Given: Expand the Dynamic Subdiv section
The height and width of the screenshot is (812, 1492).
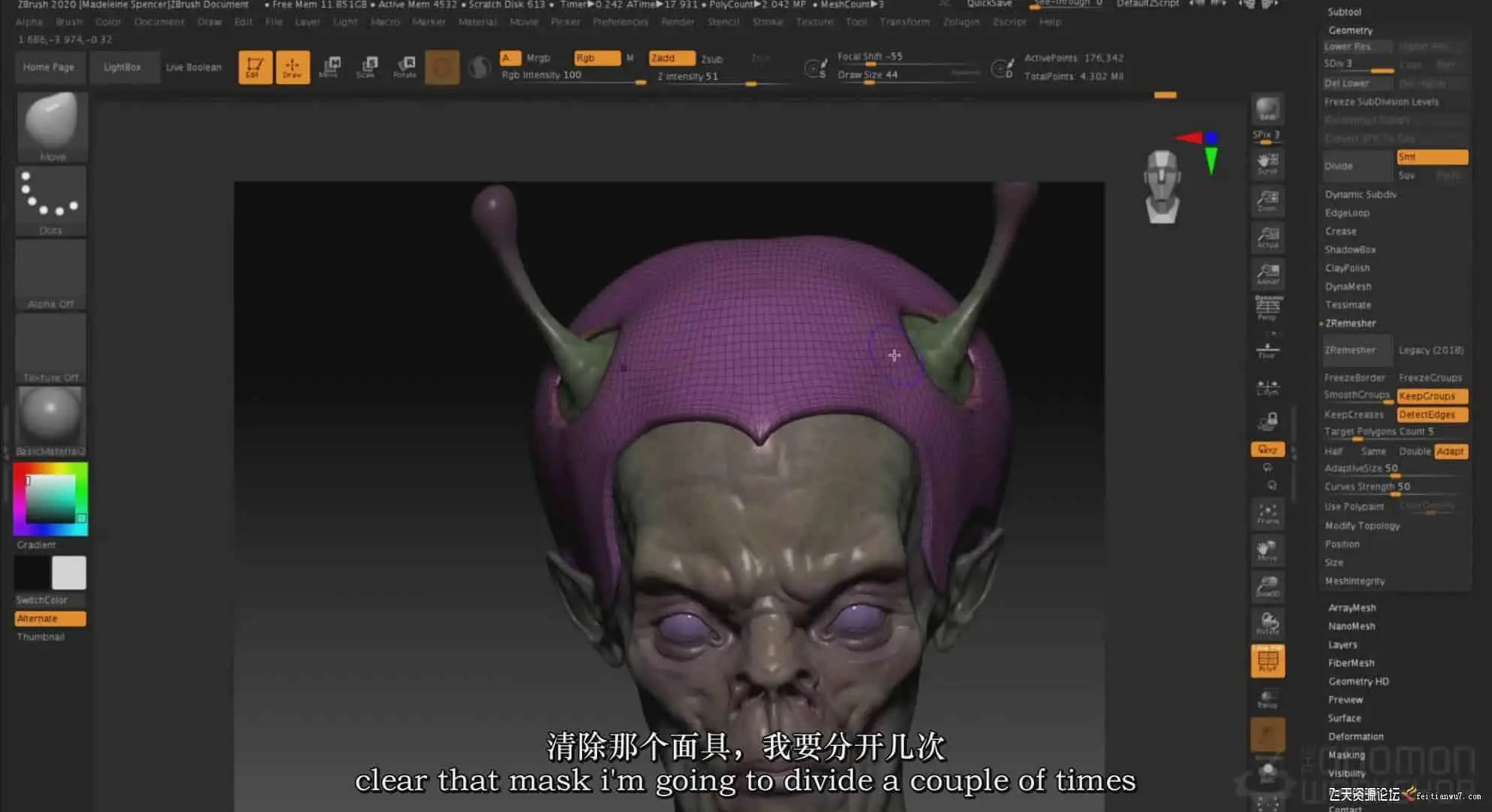Looking at the screenshot, I should pyautogui.click(x=1360, y=194).
